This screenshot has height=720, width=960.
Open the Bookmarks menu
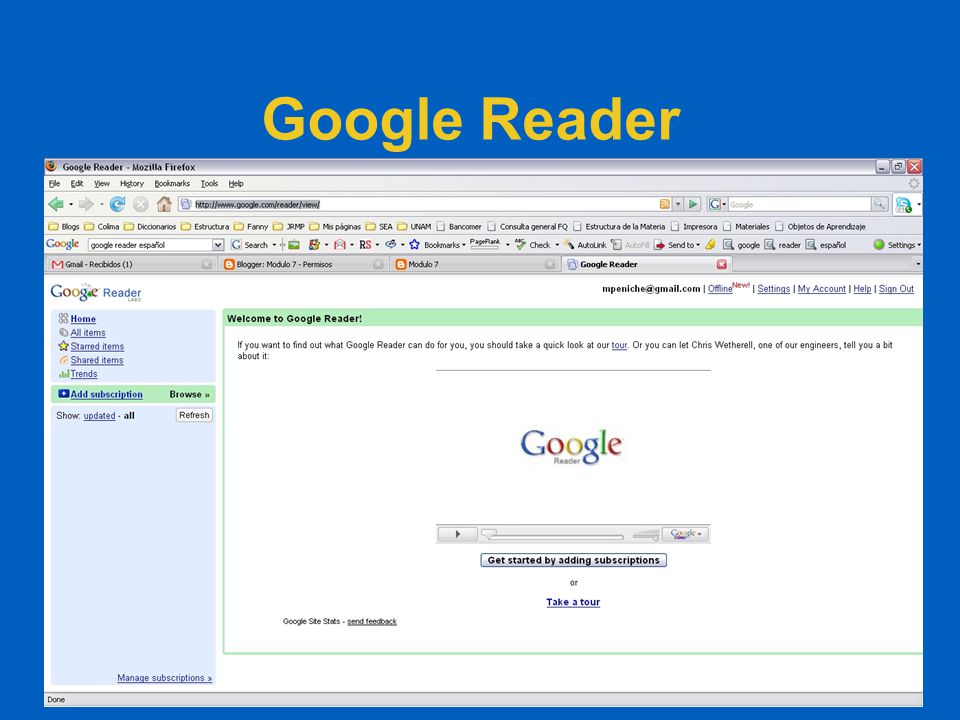[172, 184]
